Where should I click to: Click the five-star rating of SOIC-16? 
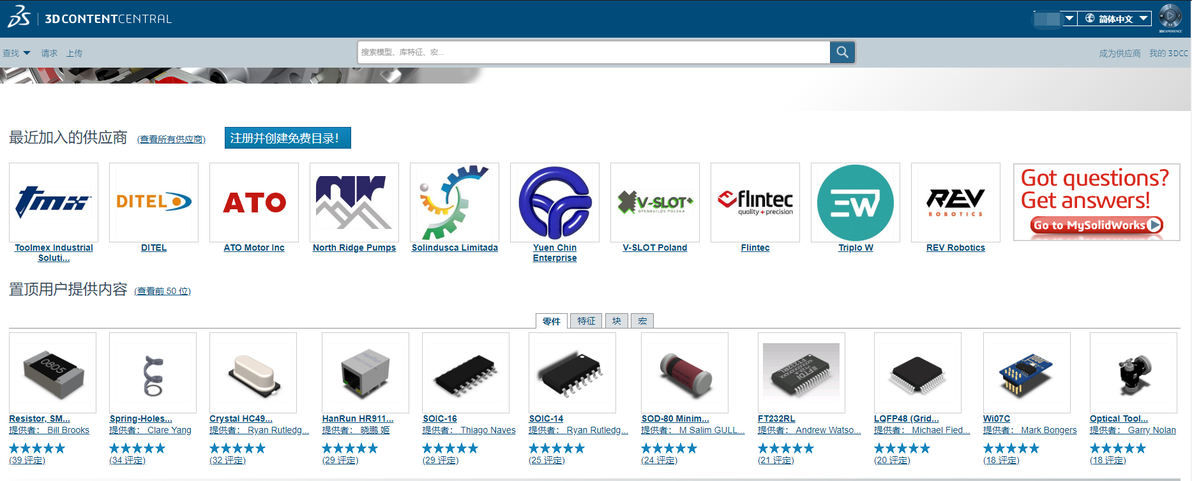pyautogui.click(x=450, y=448)
